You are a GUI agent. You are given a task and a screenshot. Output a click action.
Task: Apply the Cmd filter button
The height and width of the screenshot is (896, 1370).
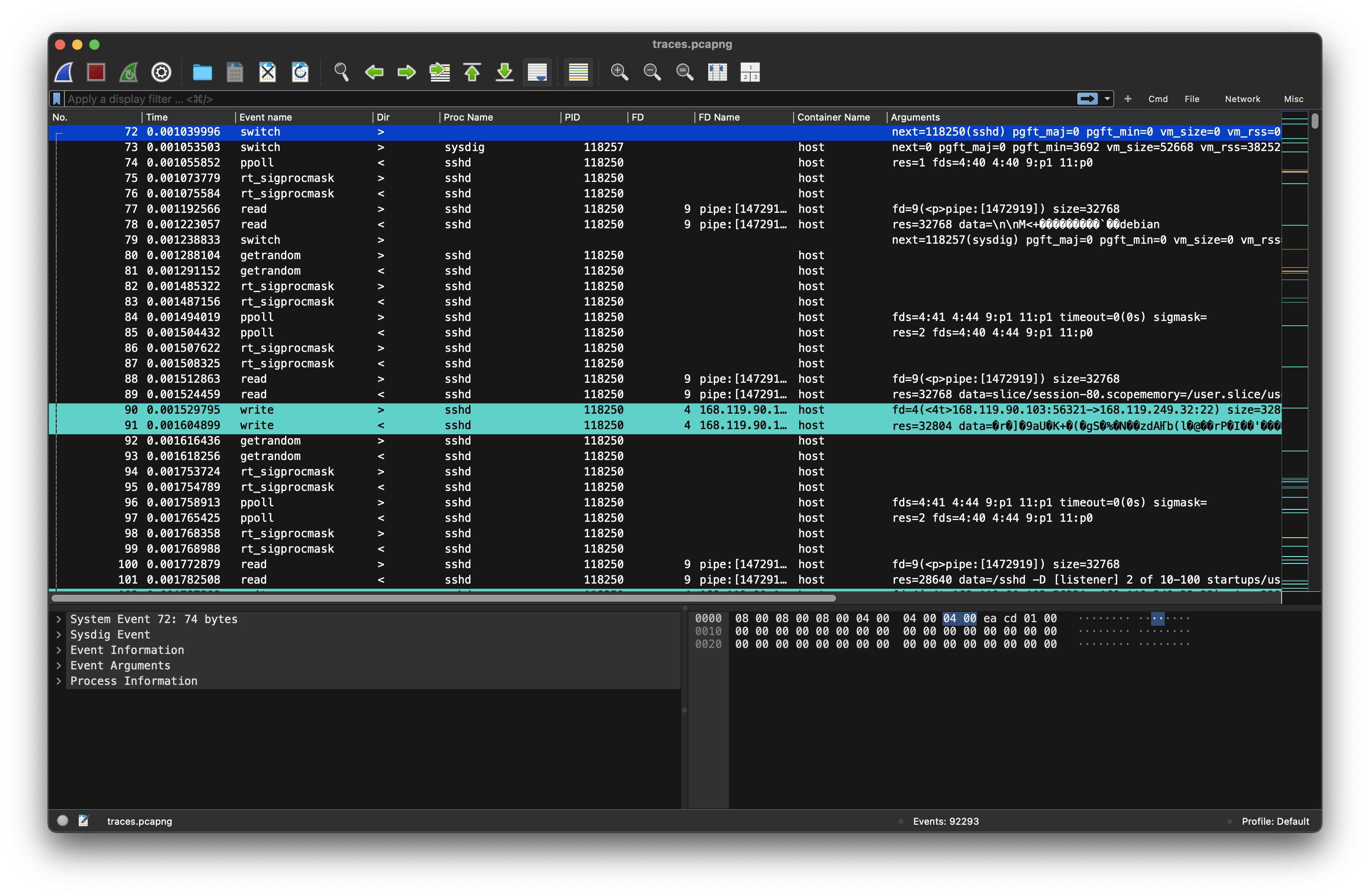(1158, 98)
